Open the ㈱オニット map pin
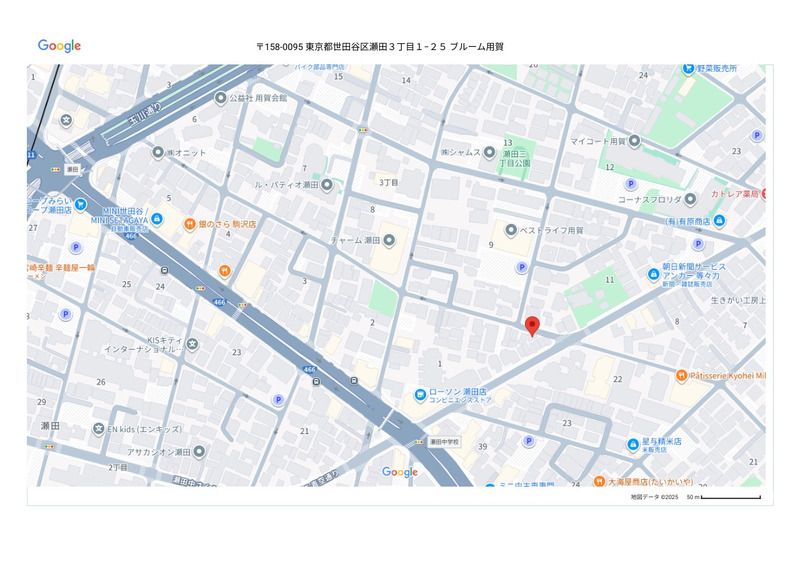Screen dimensions: 800x566 [x=158, y=152]
